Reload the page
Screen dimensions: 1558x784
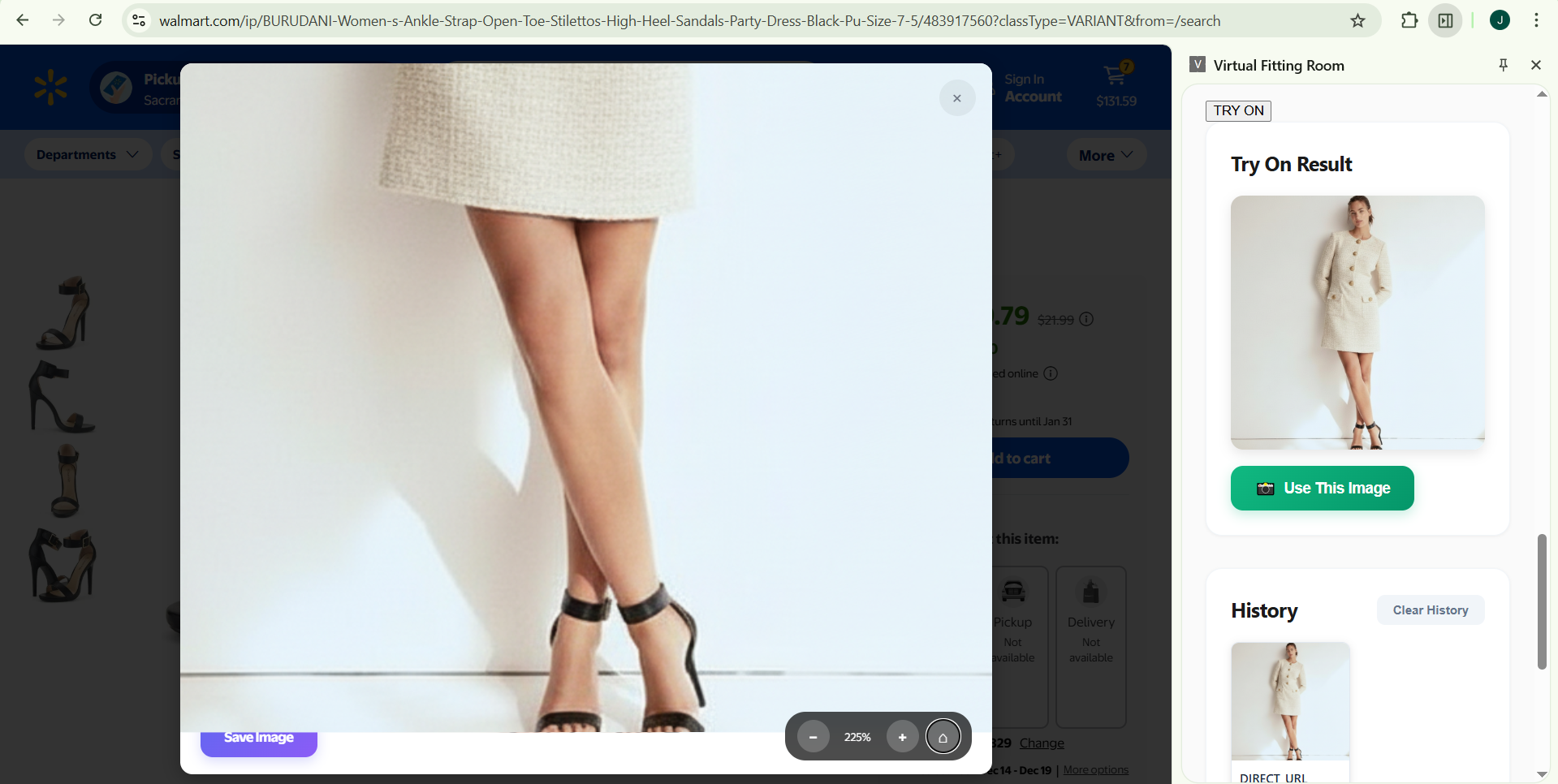tap(95, 20)
